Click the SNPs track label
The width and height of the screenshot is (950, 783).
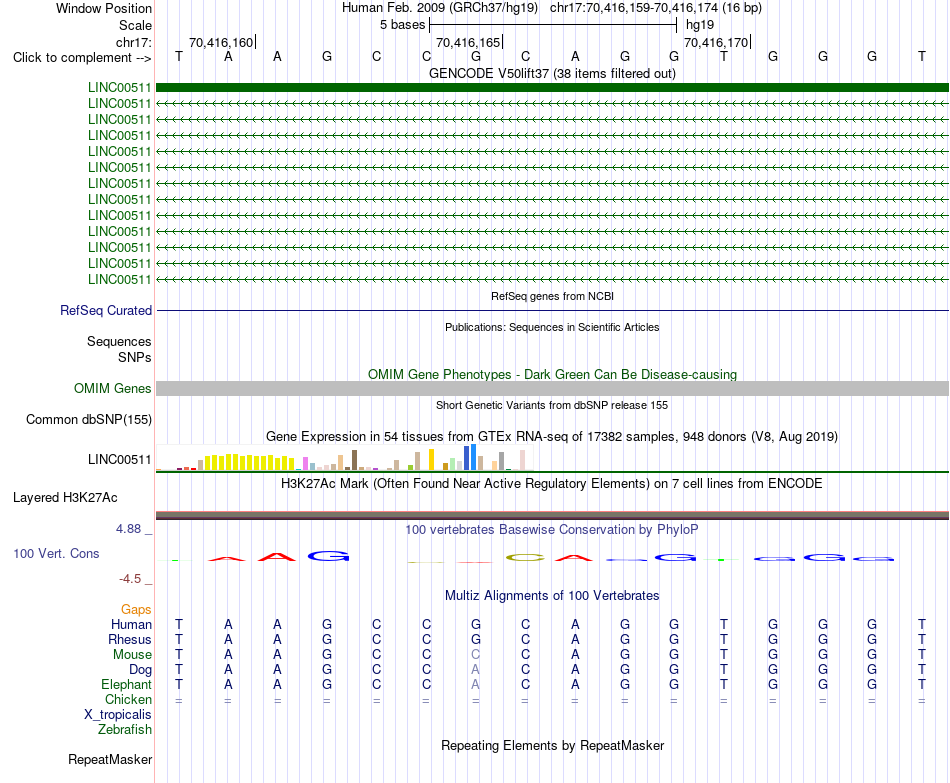(x=135, y=358)
